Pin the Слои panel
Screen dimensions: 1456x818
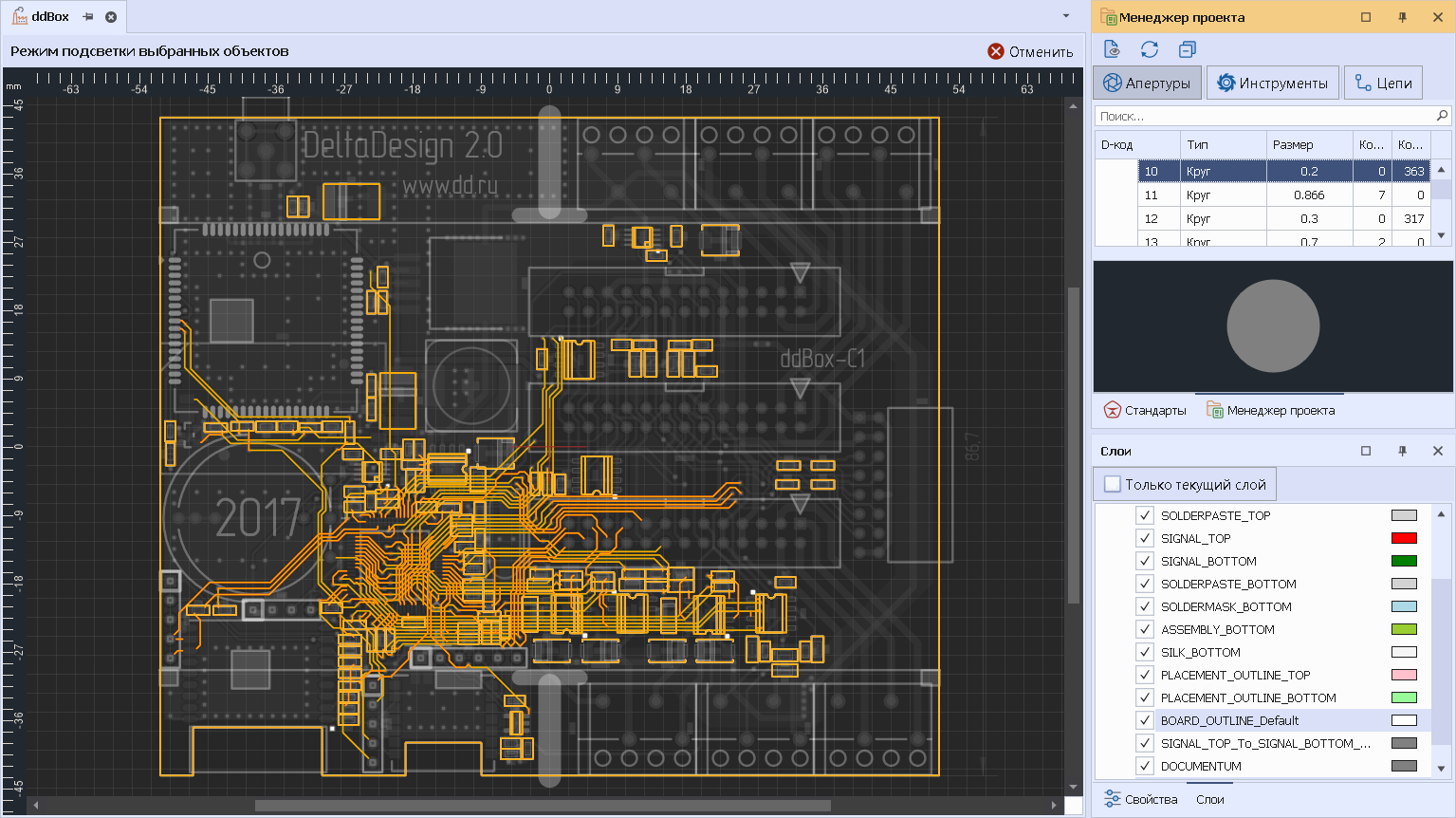(x=1402, y=451)
